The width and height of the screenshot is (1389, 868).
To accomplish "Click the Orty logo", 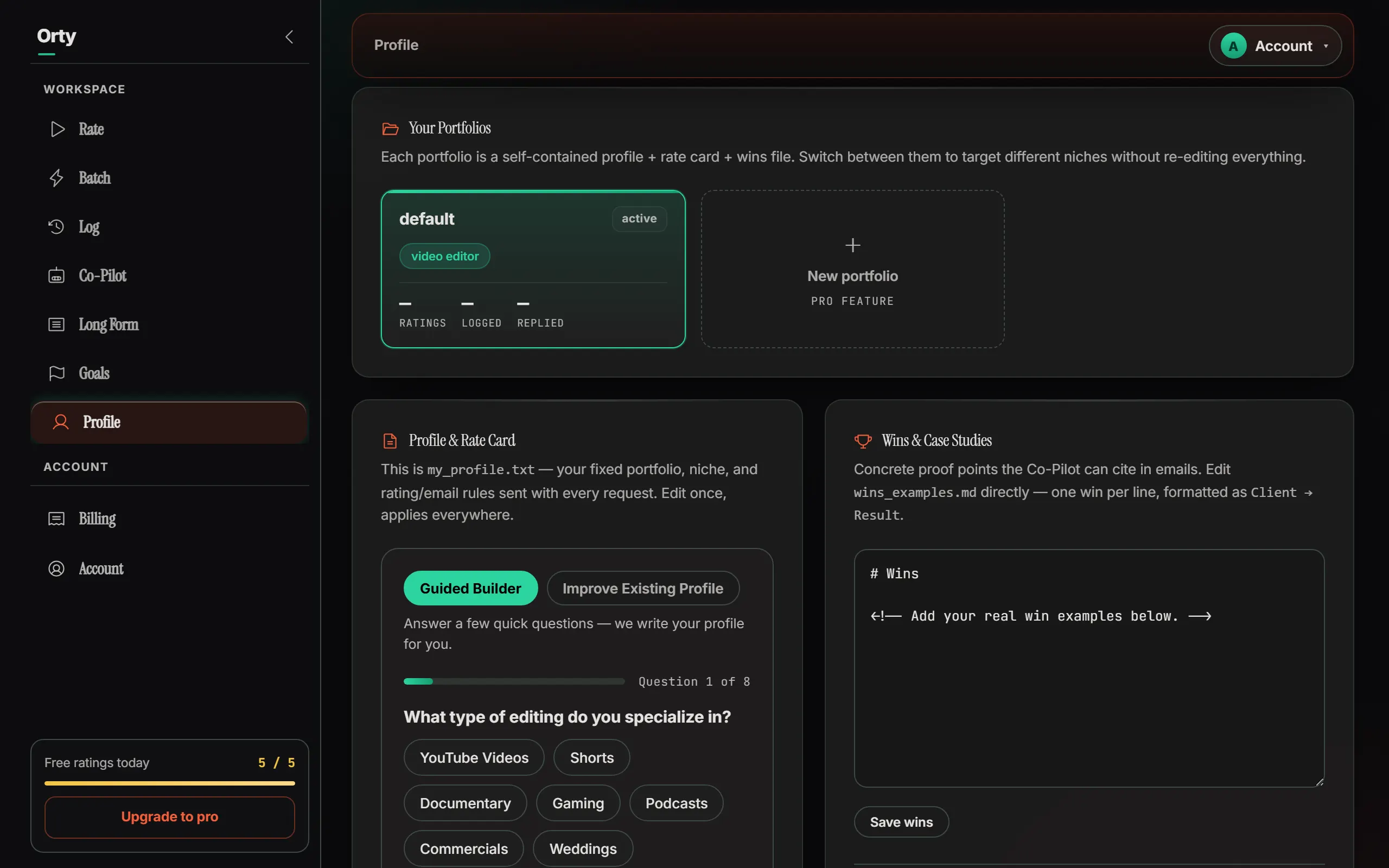I will (x=56, y=36).
